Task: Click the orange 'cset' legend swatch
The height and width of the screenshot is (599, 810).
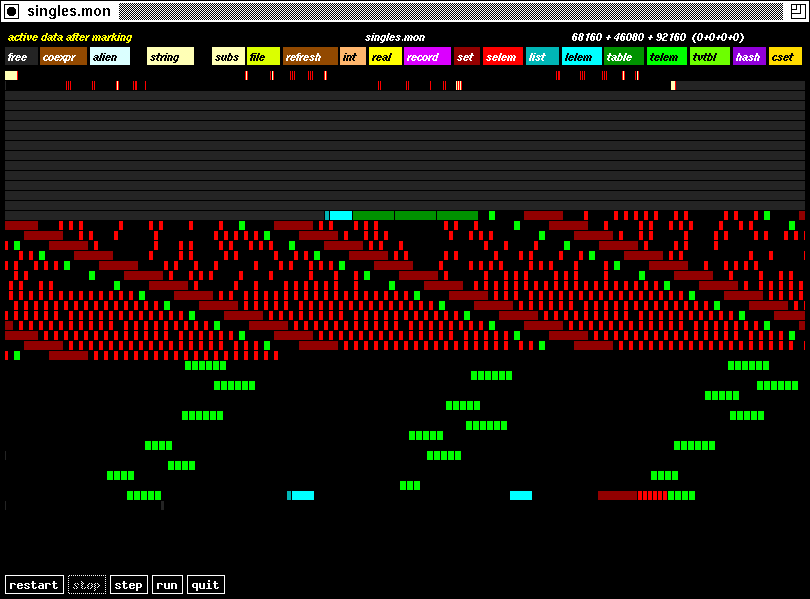Action: (785, 57)
